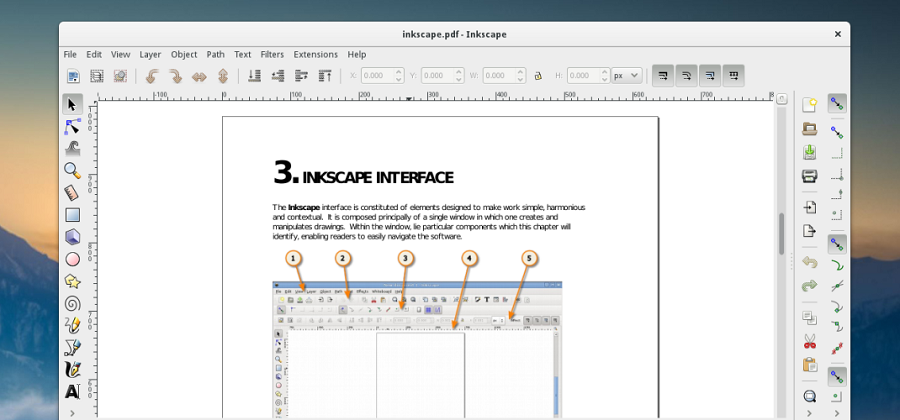
Task: Lower selection one step
Action: (278, 76)
